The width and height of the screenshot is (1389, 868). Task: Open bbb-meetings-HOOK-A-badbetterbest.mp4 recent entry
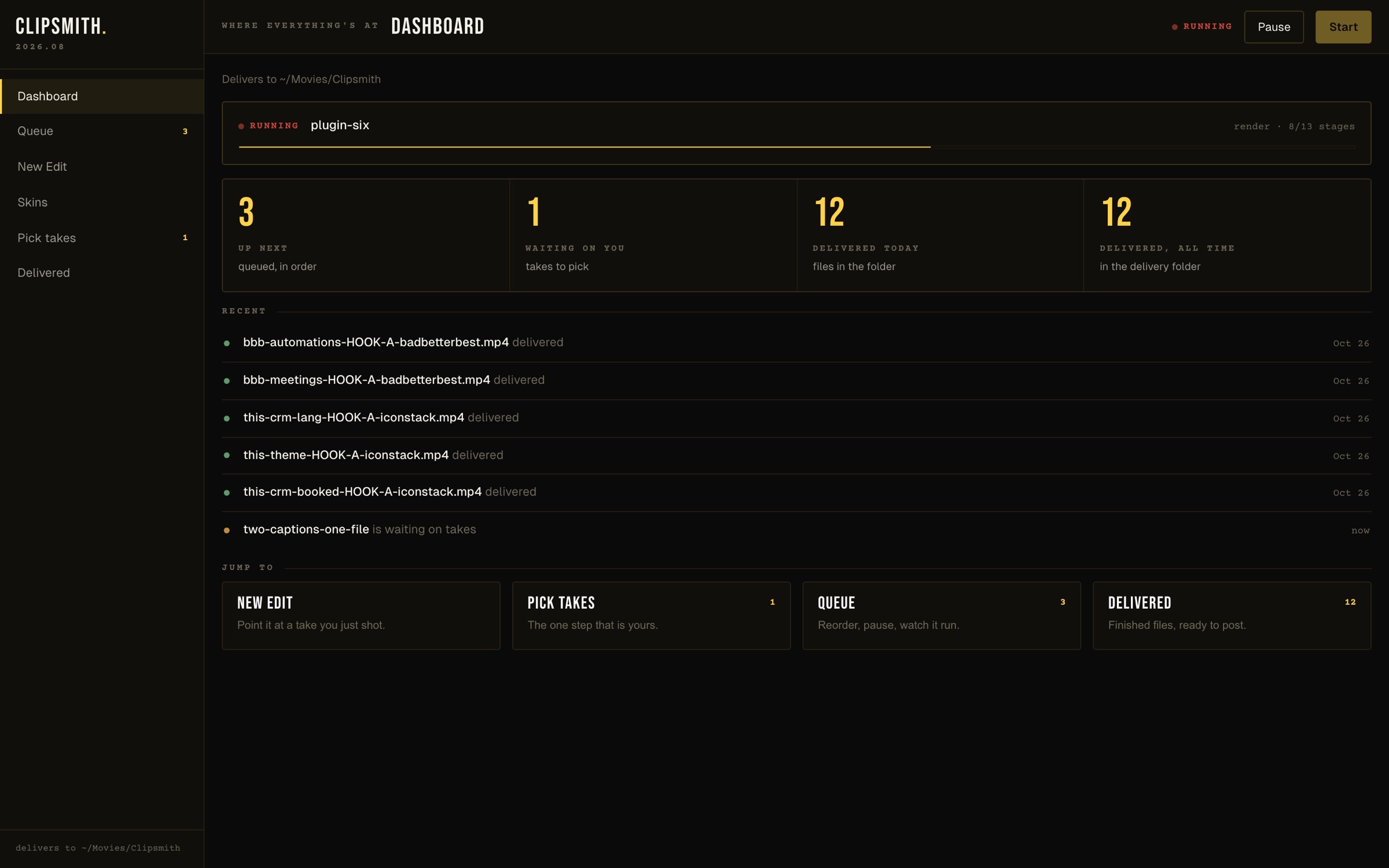796,380
